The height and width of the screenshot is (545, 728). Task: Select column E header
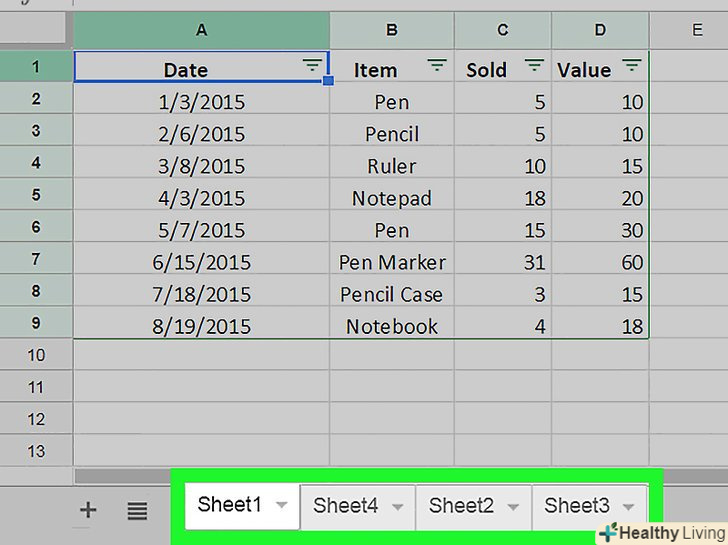[x=697, y=30]
